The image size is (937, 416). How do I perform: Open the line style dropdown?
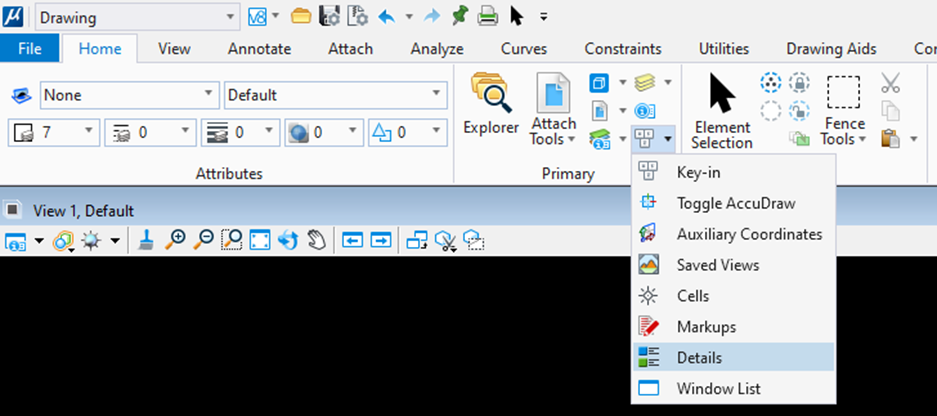click(151, 132)
